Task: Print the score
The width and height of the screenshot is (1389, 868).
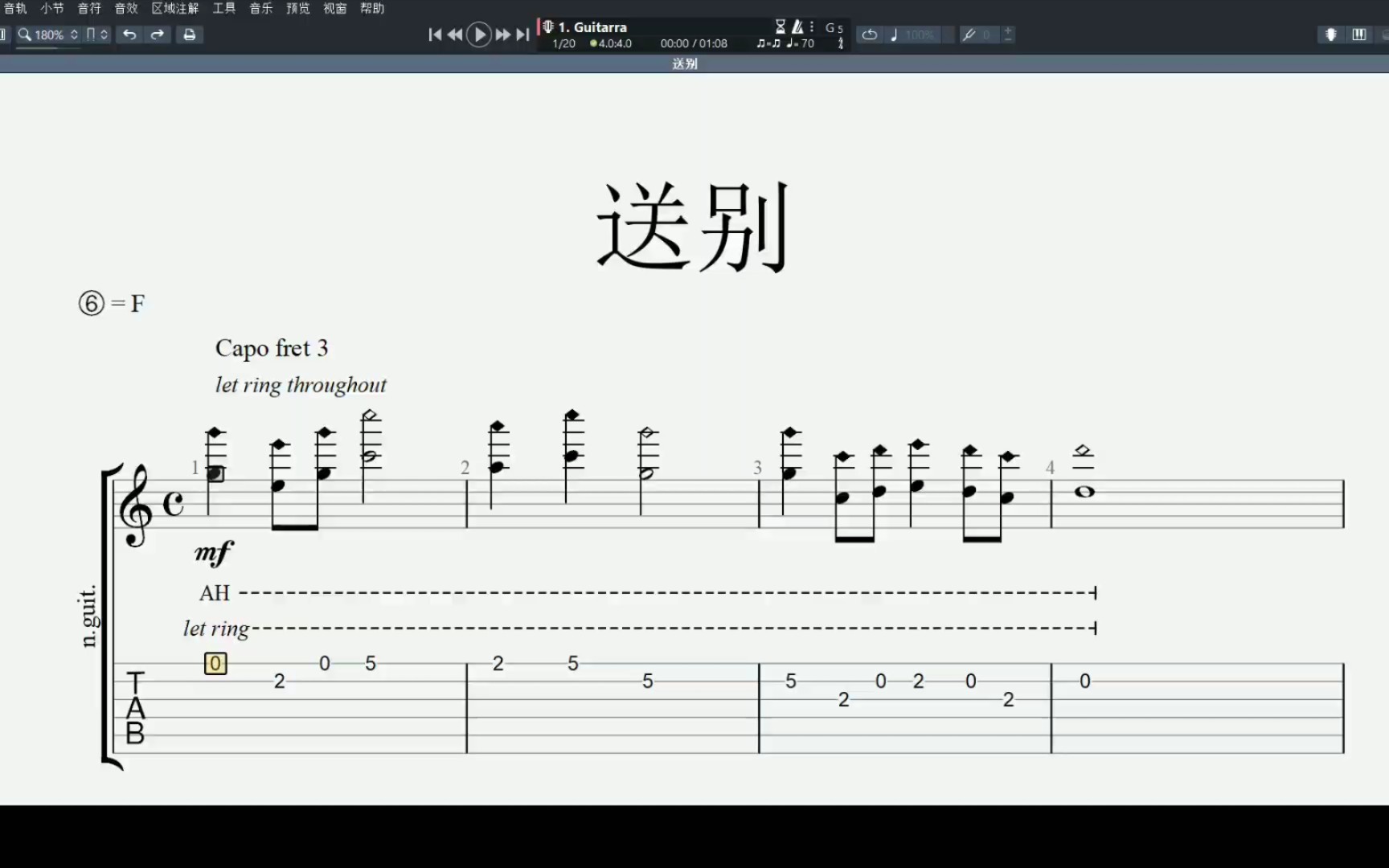Action: pyautogui.click(x=190, y=35)
